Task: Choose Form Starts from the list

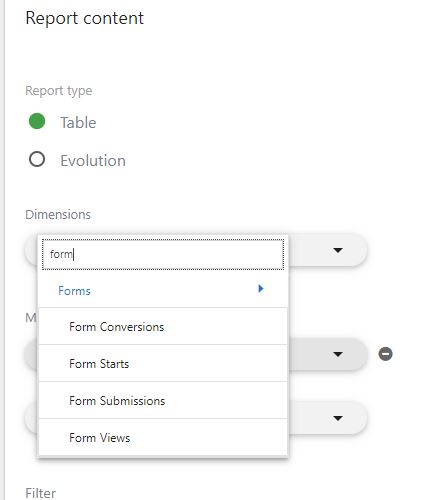Action: click(x=163, y=363)
